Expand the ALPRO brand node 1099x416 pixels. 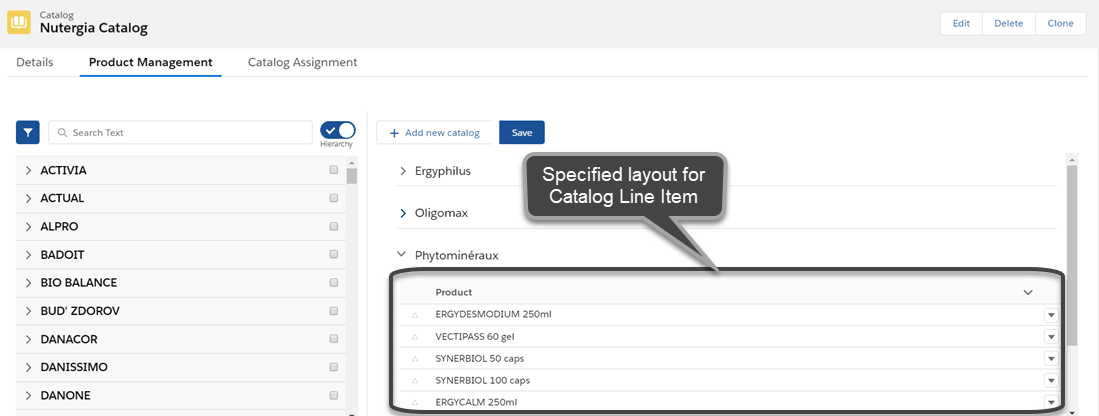[x=29, y=227]
